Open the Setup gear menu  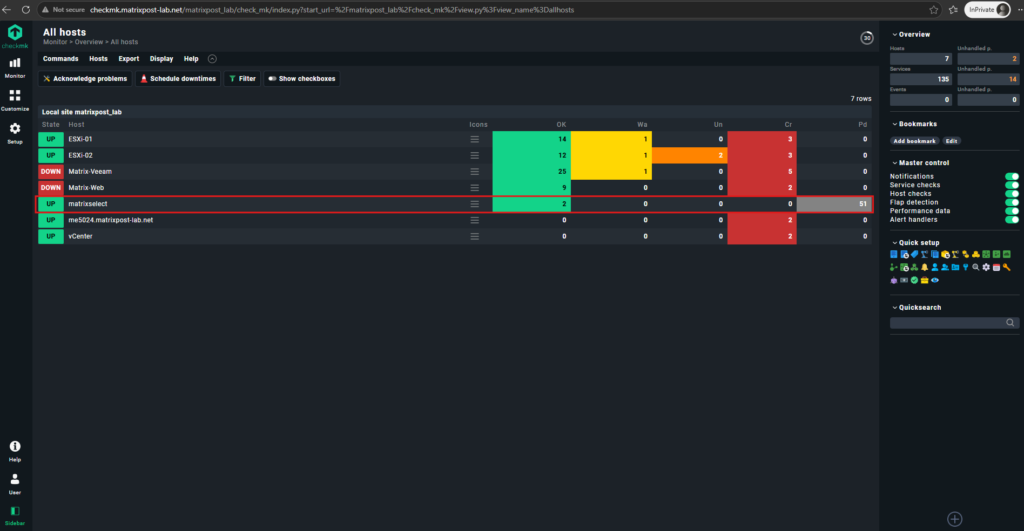click(x=14, y=133)
